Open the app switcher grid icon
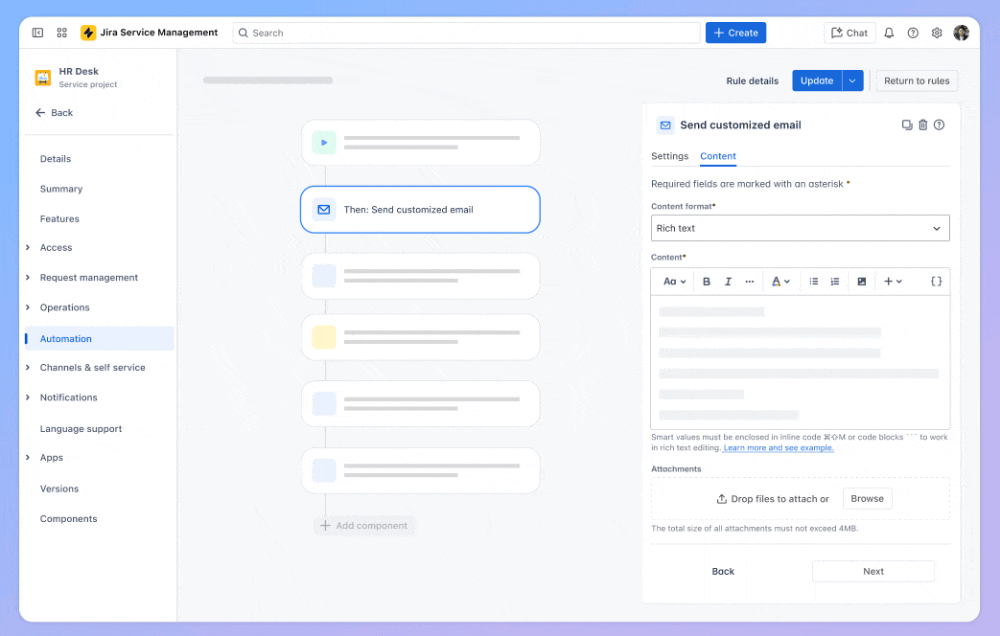The image size is (1000, 636). click(x=62, y=33)
